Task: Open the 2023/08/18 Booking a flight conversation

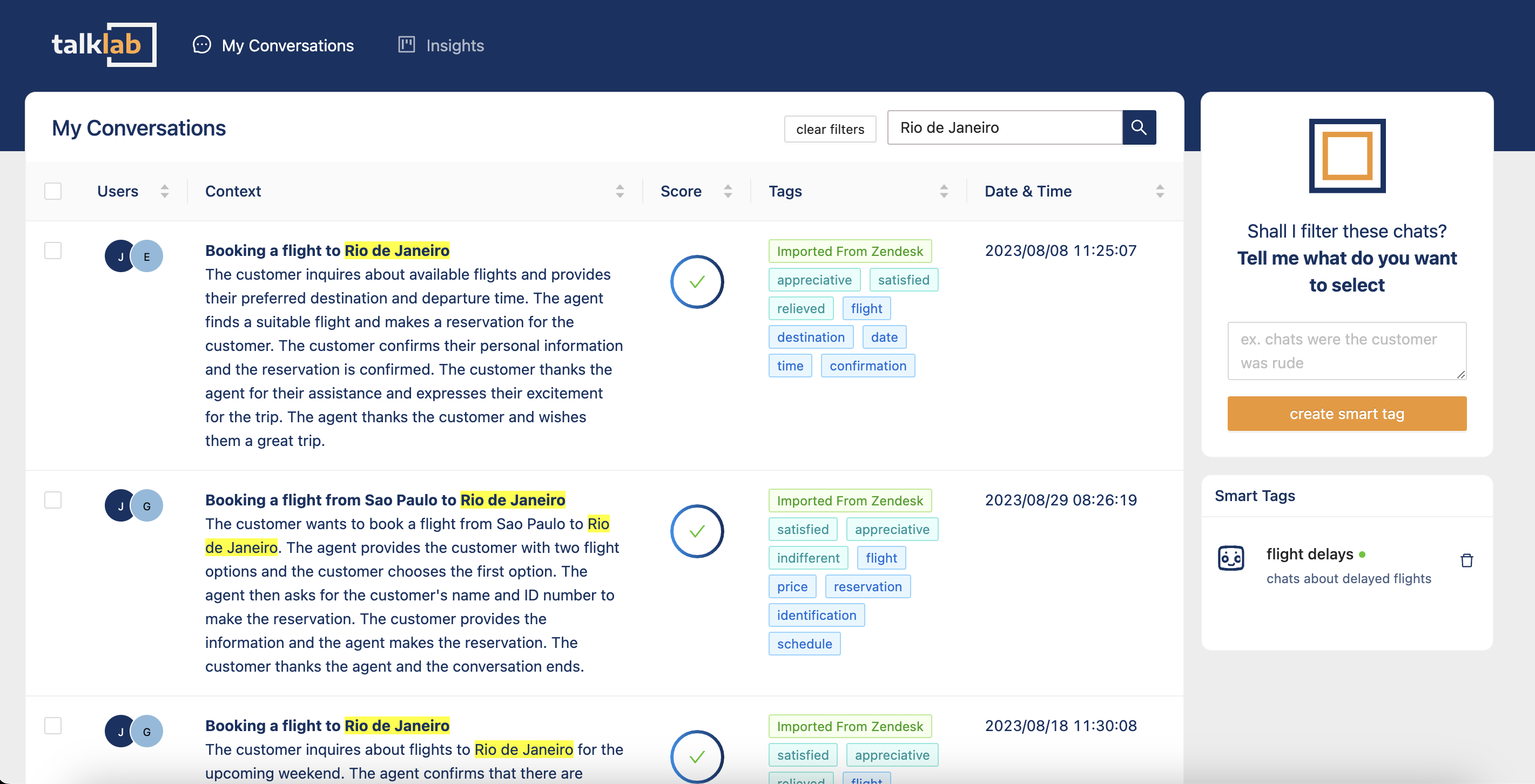Action: click(327, 726)
